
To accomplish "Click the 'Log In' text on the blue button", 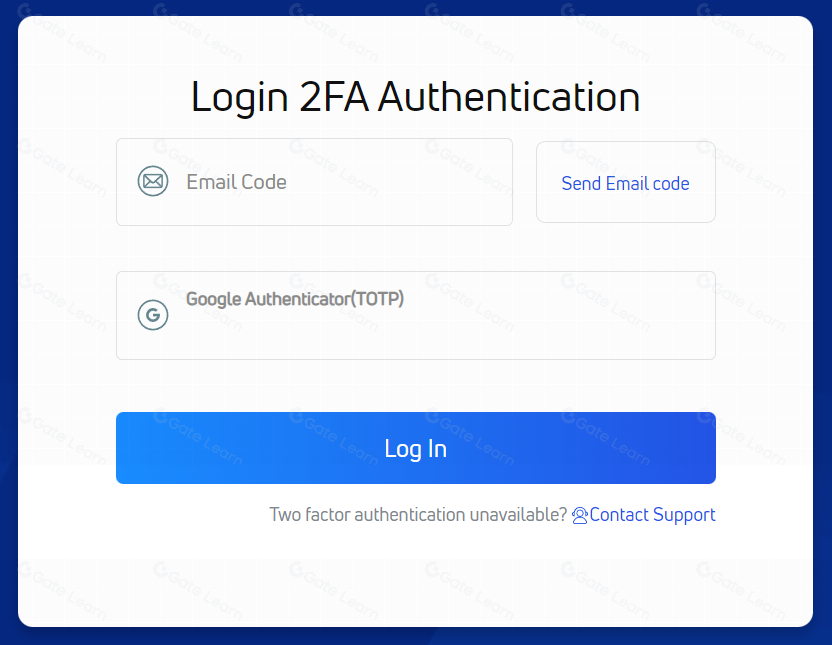I will click(415, 449).
